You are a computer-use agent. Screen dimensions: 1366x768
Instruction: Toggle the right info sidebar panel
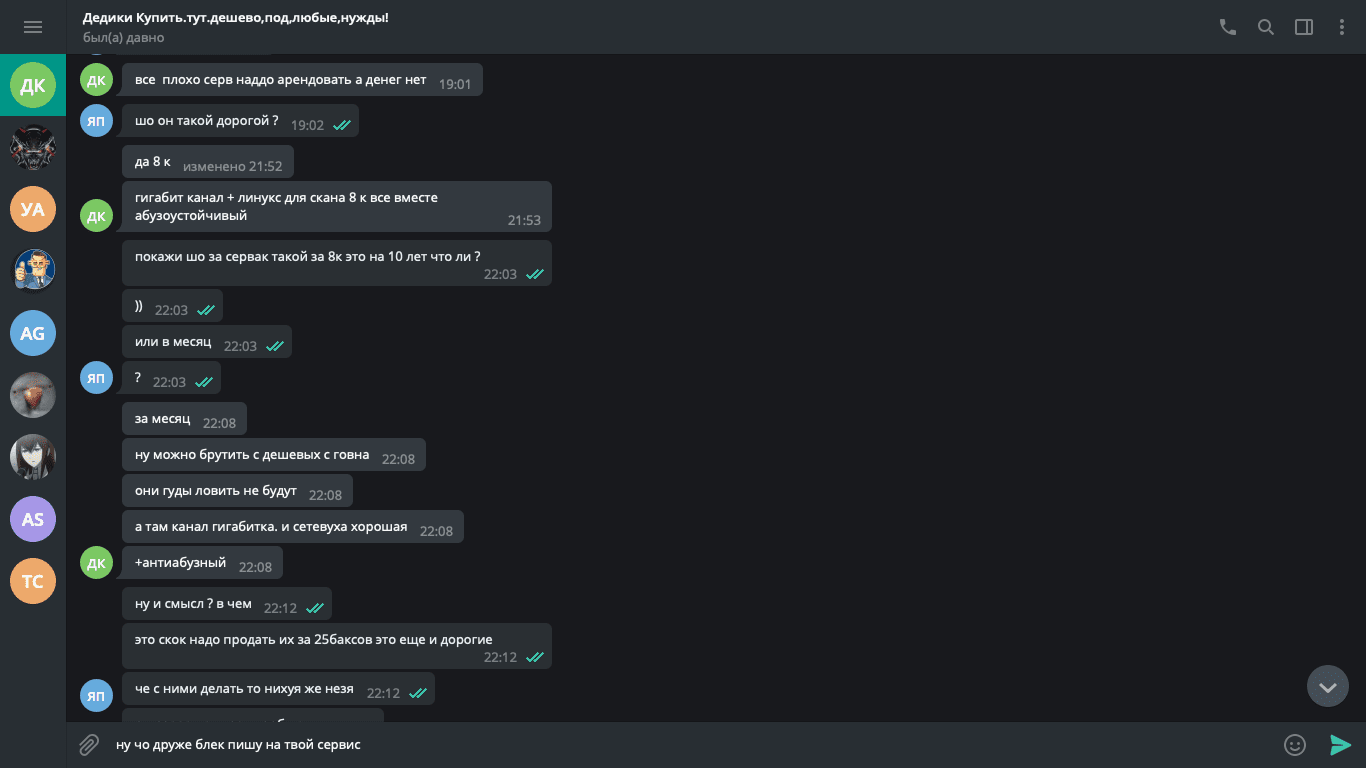click(1304, 27)
